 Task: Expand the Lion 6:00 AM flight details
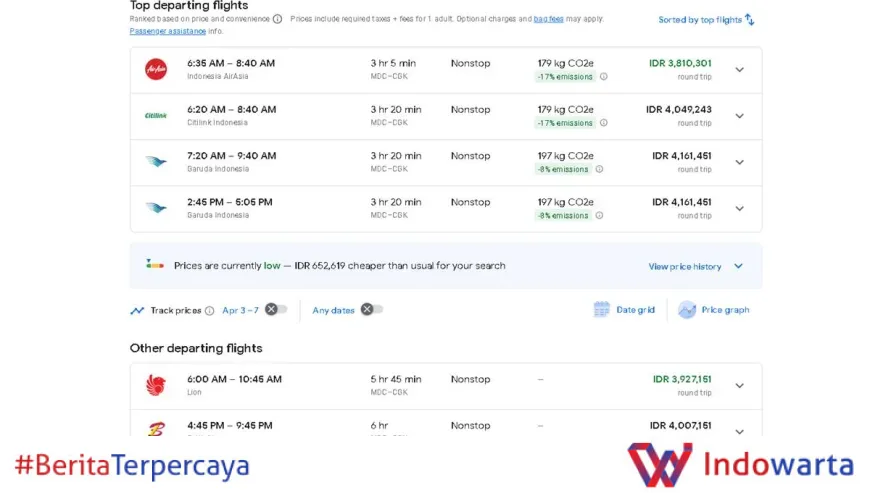(739, 386)
